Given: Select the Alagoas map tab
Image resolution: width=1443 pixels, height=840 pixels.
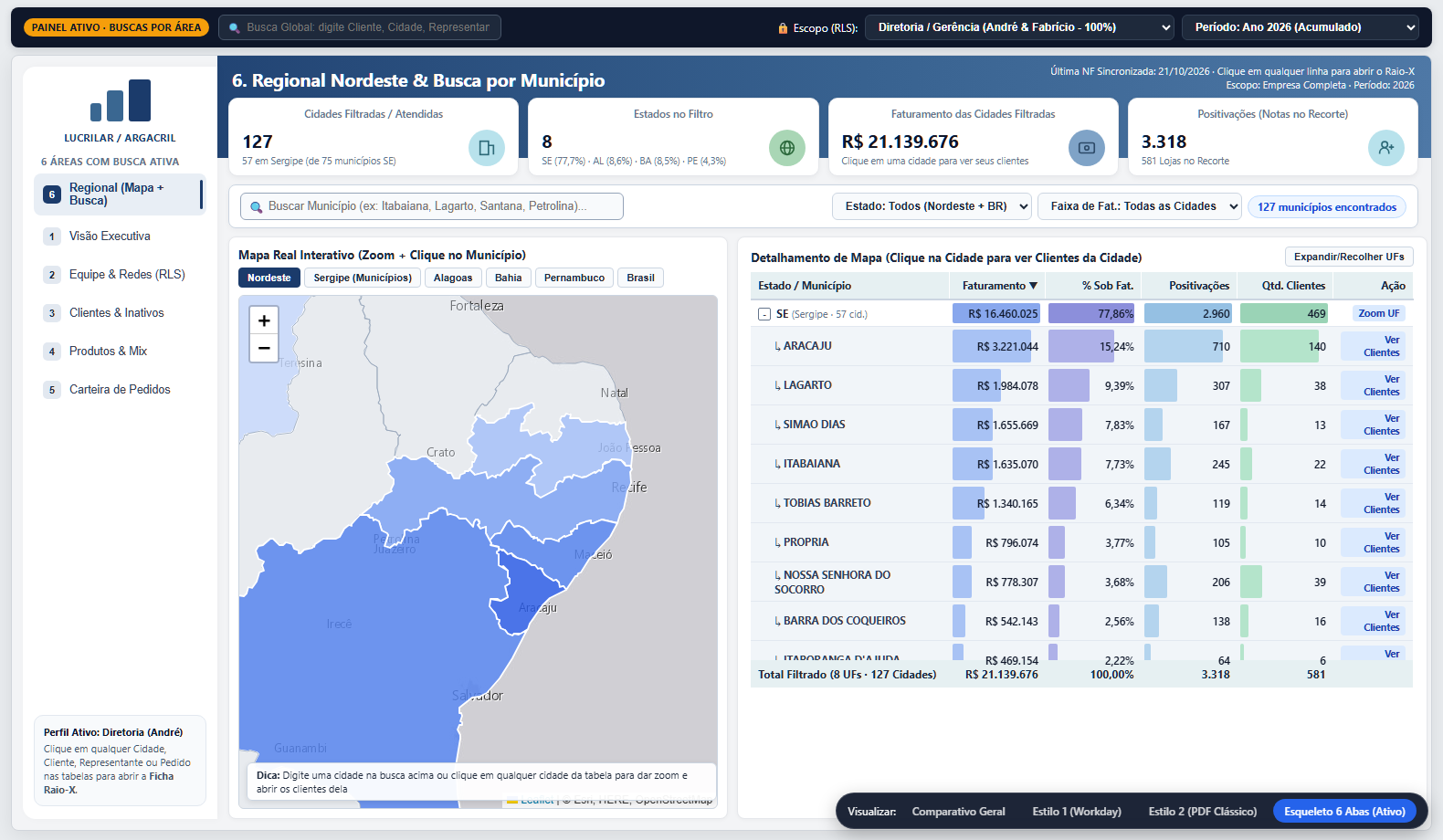Looking at the screenshot, I should pyautogui.click(x=453, y=278).
